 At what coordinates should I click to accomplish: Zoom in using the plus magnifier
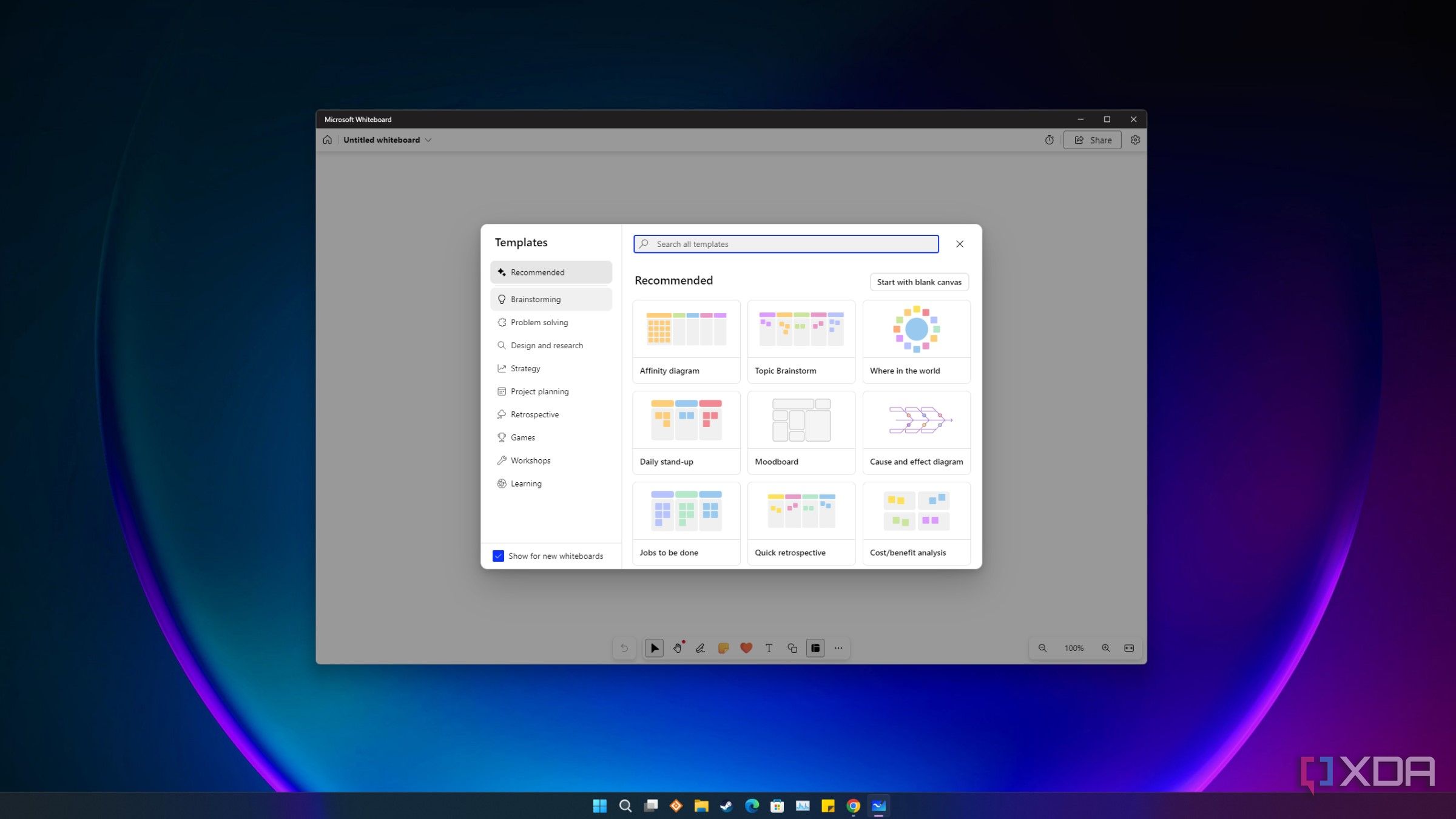[x=1105, y=648]
